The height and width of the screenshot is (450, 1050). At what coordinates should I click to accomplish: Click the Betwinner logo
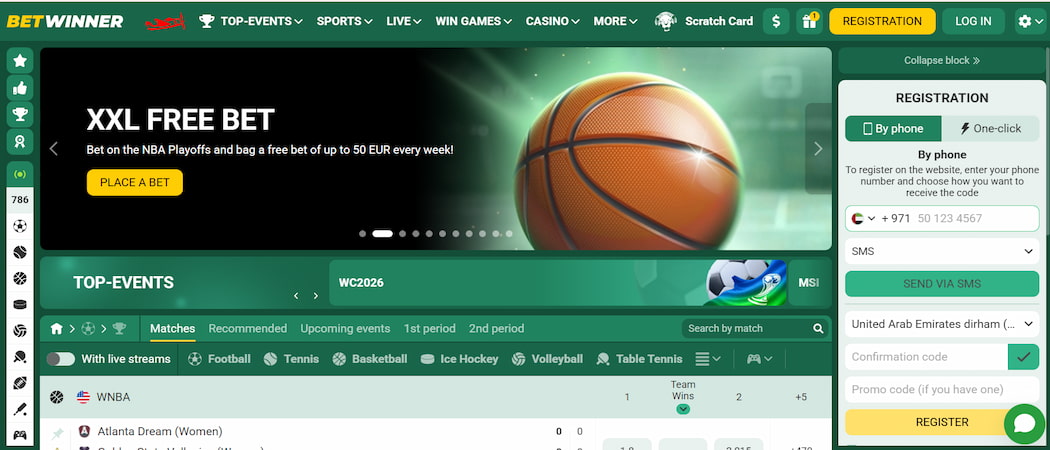[65, 21]
